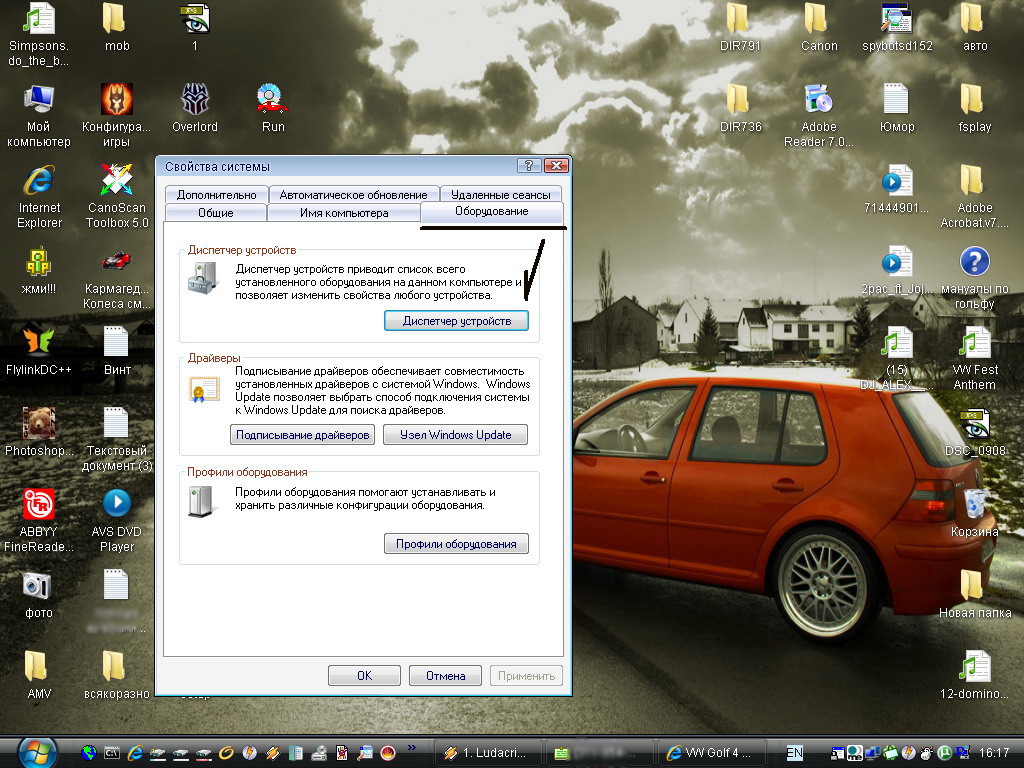Click the EN language indicator
The image size is (1024, 768).
click(795, 752)
